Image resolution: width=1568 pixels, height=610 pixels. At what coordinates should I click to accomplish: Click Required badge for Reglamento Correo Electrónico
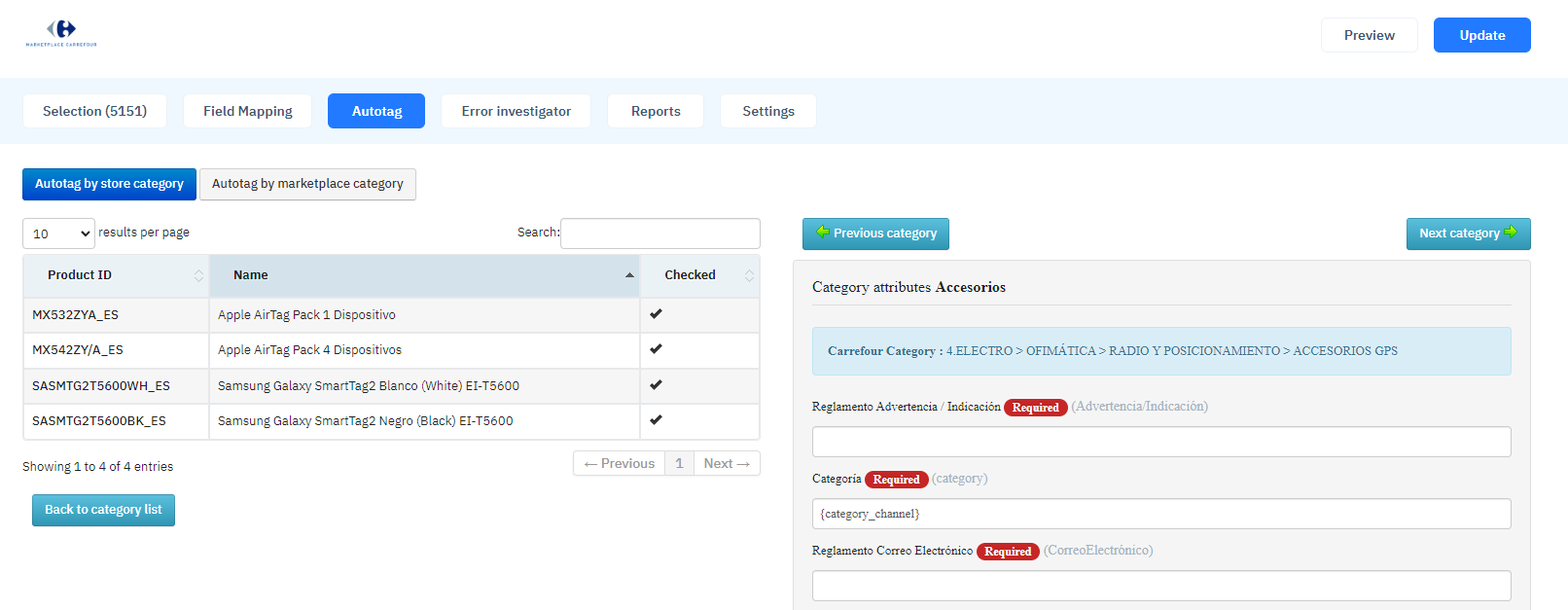point(1008,552)
